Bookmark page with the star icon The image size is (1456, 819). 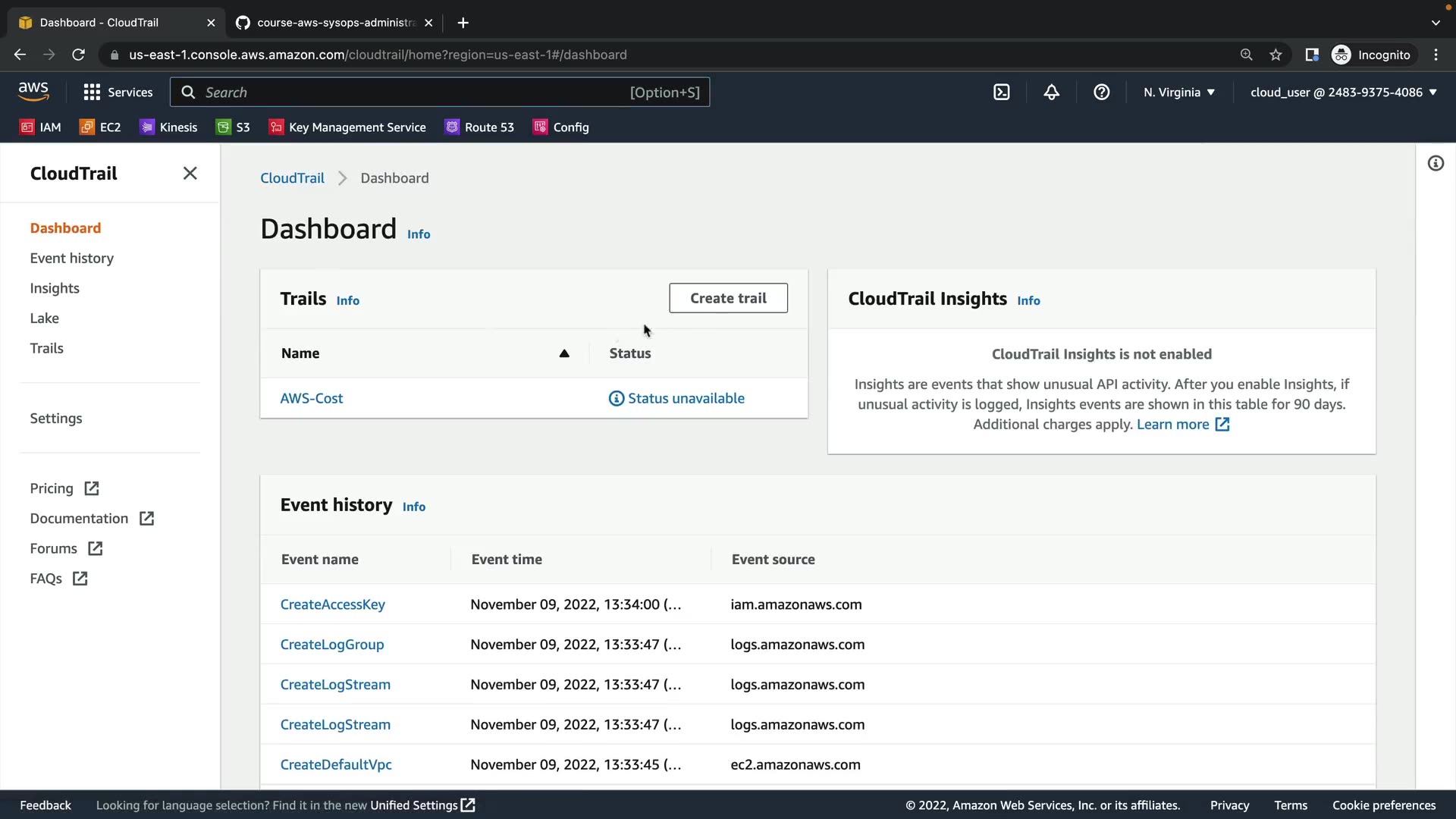pos(1276,55)
